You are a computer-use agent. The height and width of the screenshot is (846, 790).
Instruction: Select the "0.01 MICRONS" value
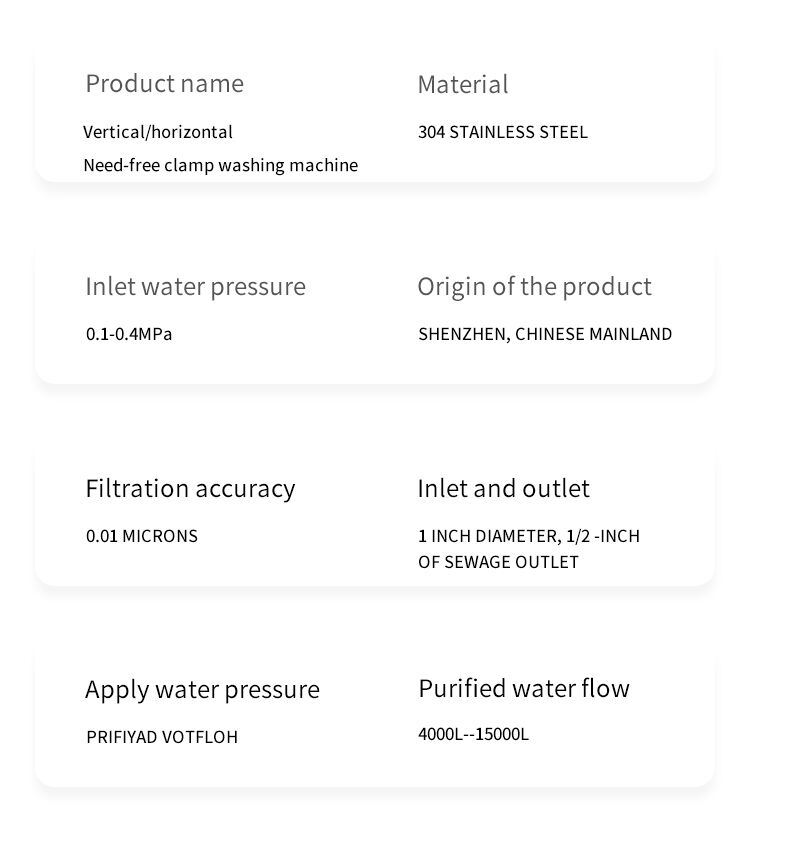[142, 536]
